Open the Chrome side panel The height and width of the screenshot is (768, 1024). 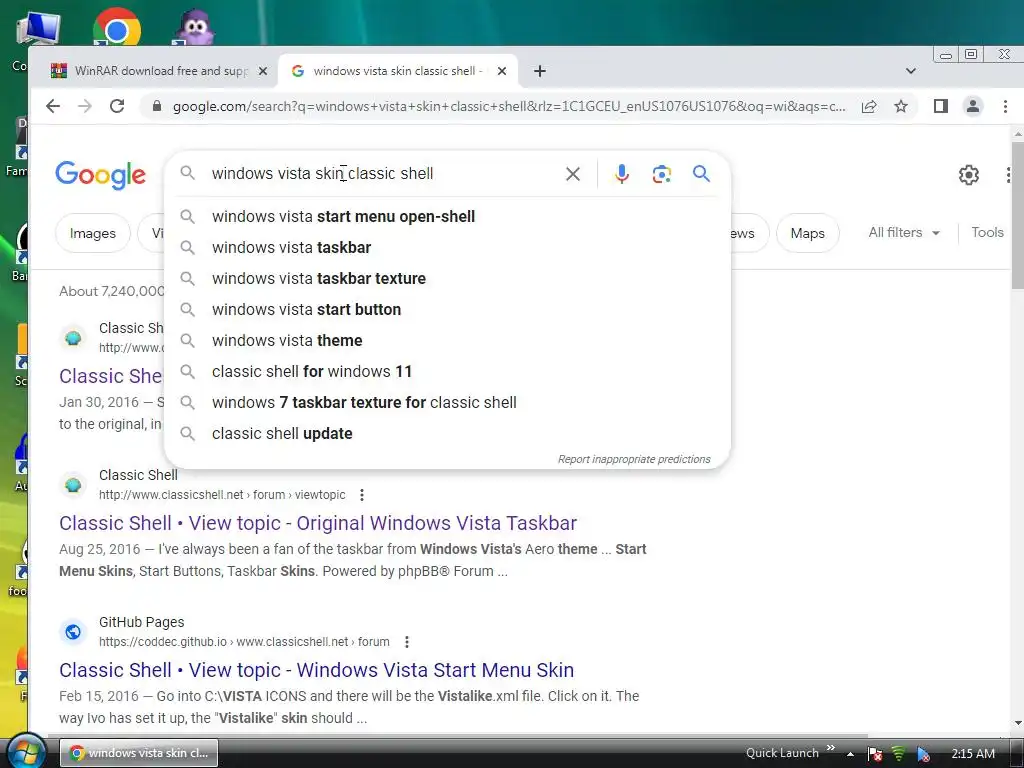pos(940,106)
